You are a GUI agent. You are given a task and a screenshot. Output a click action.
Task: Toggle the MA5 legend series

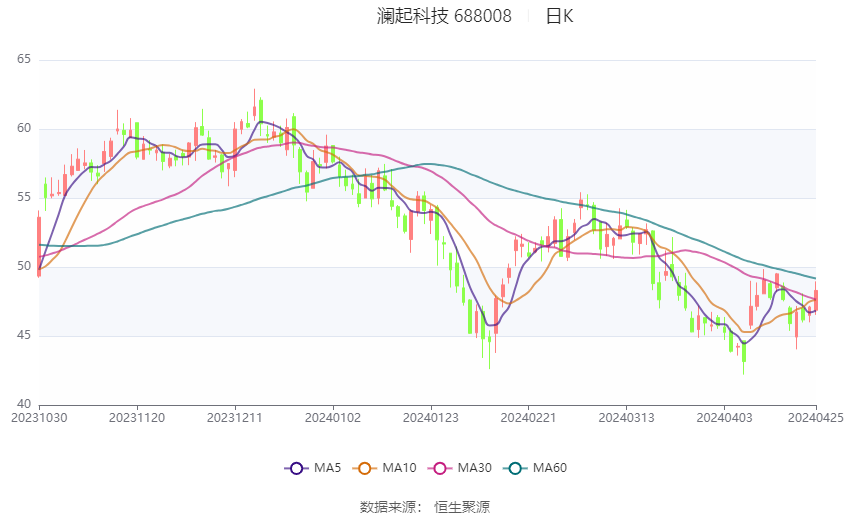(x=313, y=468)
